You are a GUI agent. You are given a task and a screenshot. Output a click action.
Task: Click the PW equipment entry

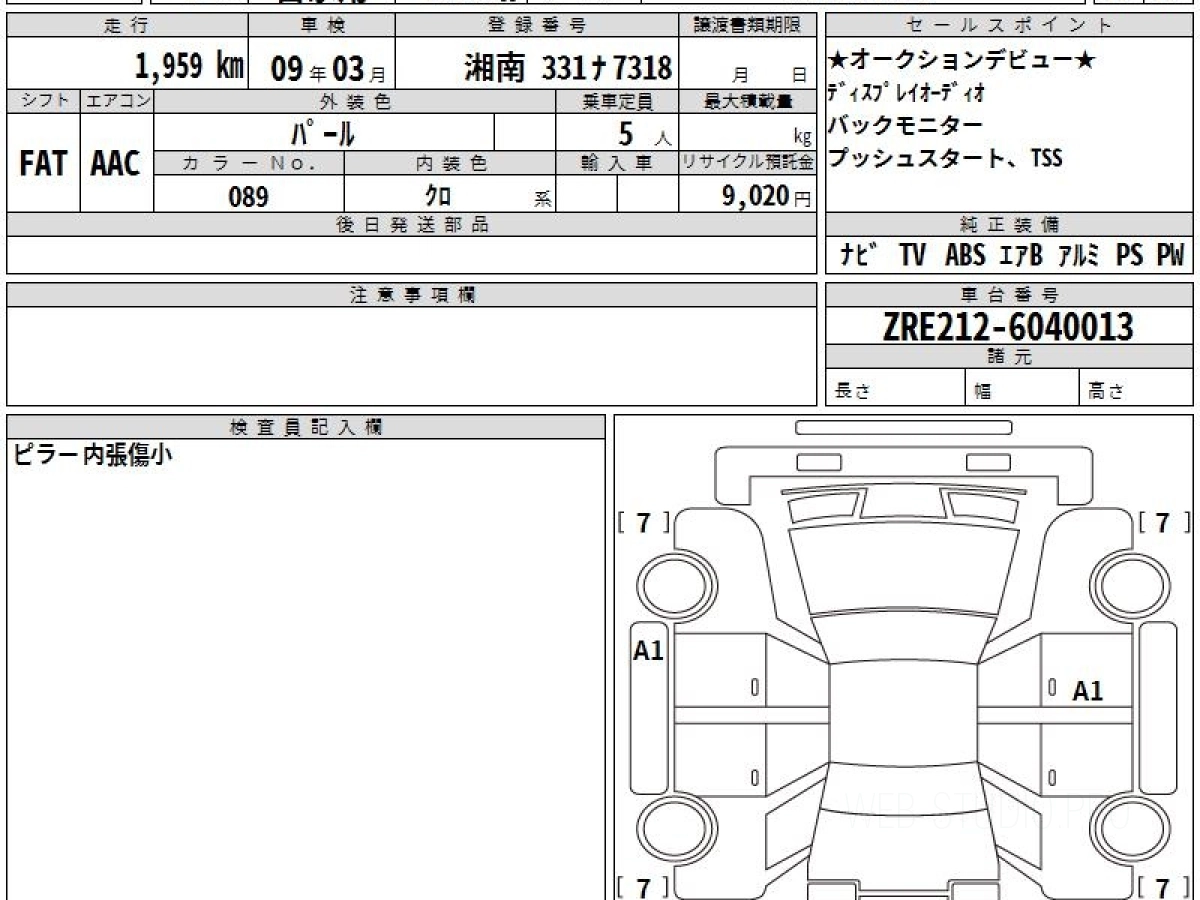[1170, 256]
